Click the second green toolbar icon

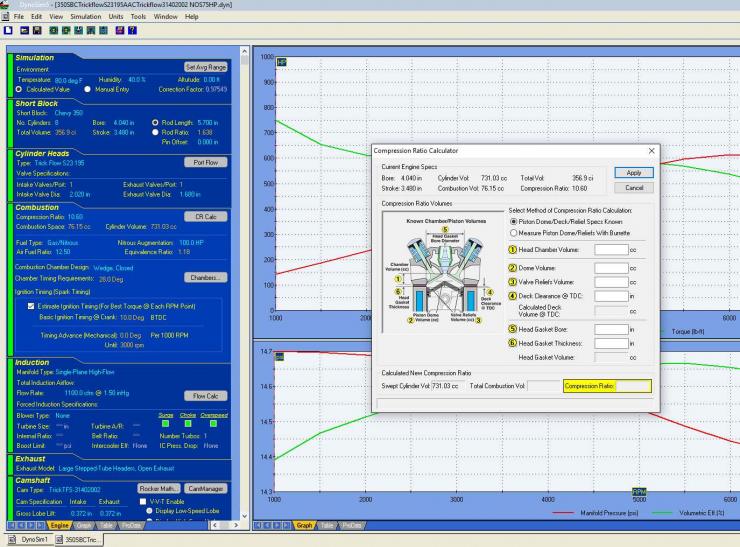pyautogui.click(x=66, y=30)
